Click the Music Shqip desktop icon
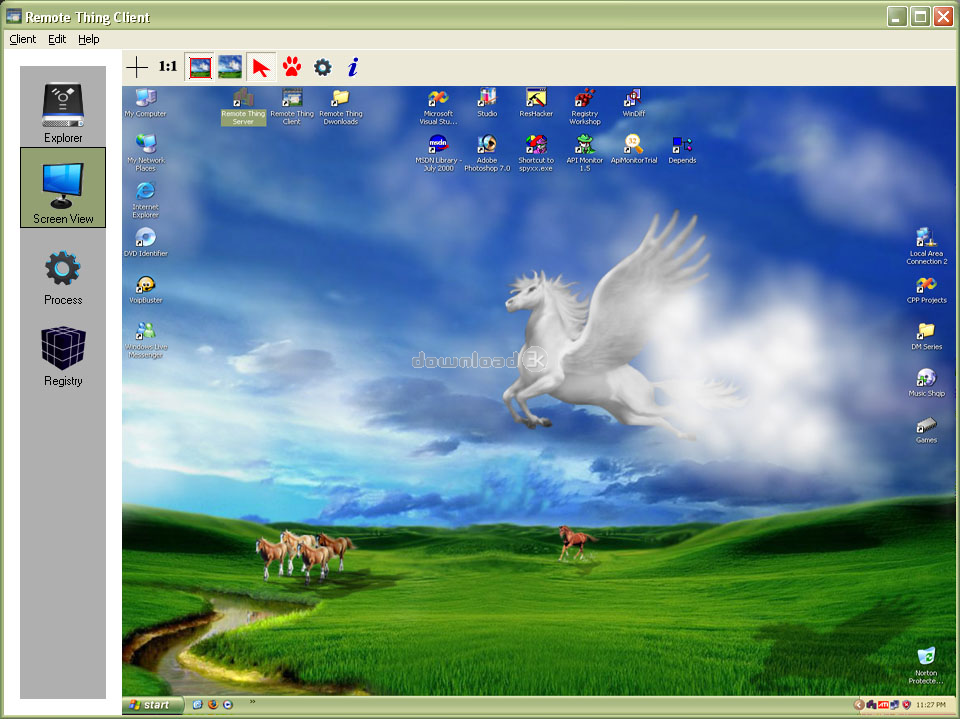 tap(926, 383)
